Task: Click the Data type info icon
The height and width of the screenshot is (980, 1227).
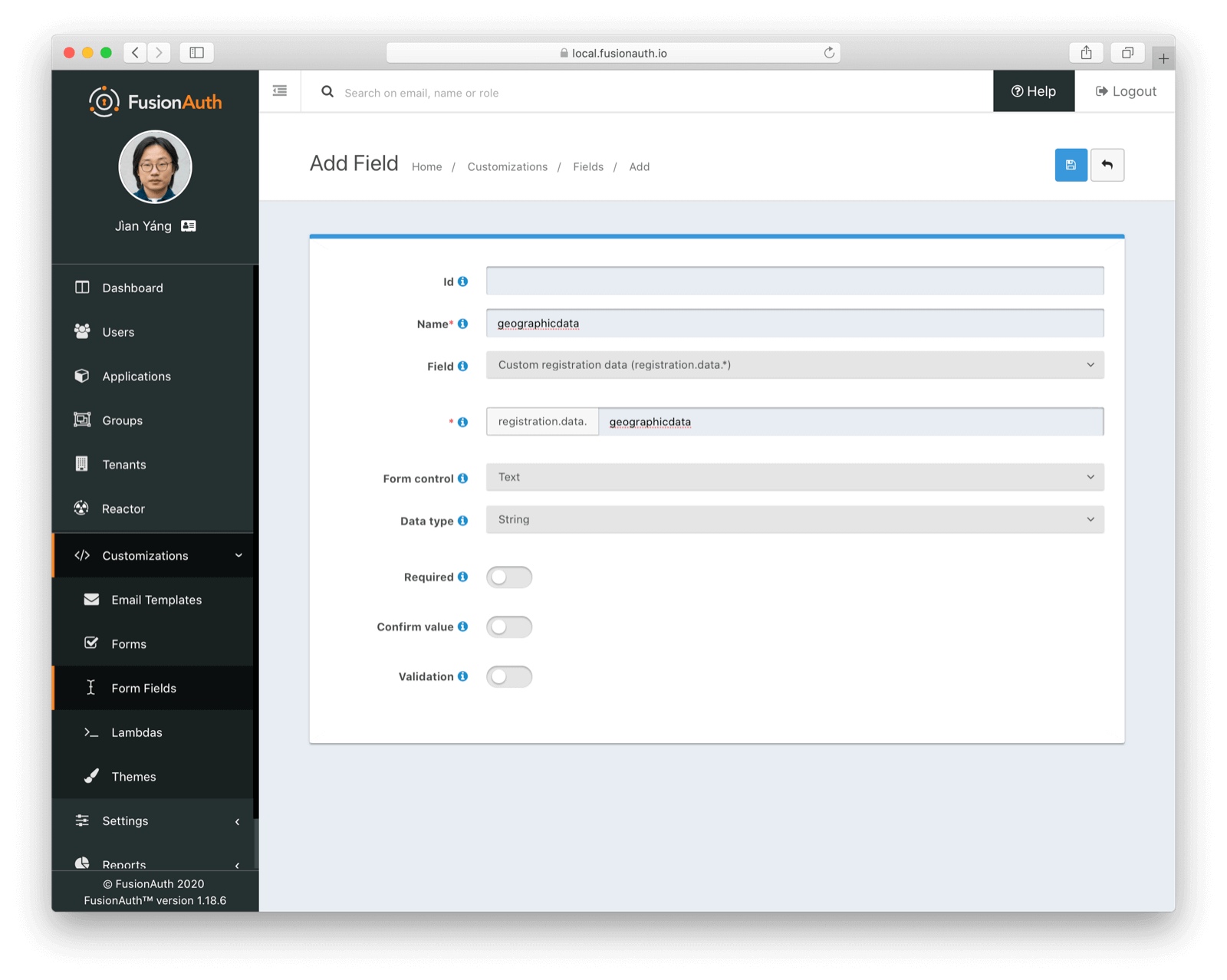Action: [463, 521]
